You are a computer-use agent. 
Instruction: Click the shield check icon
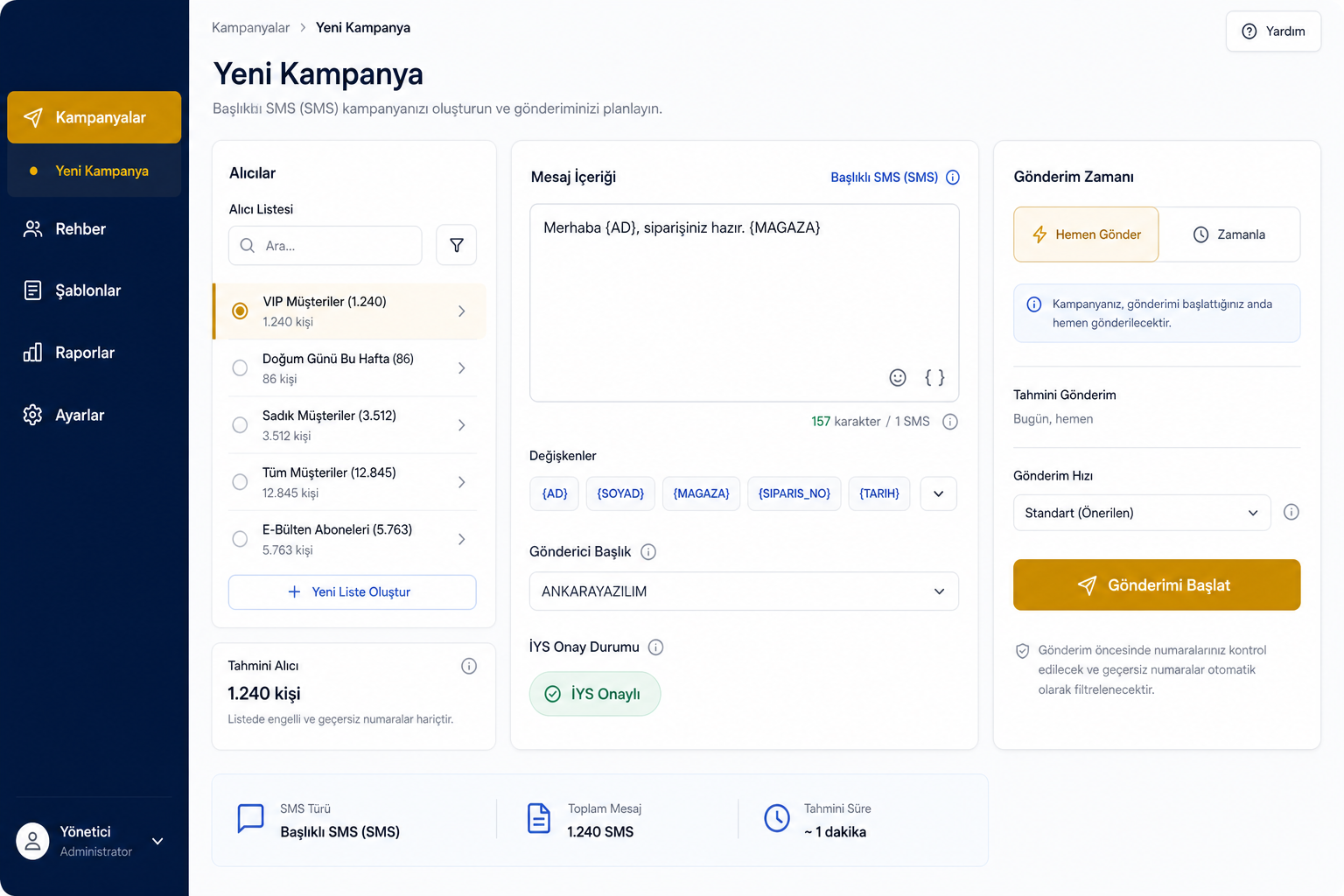pos(1022,651)
